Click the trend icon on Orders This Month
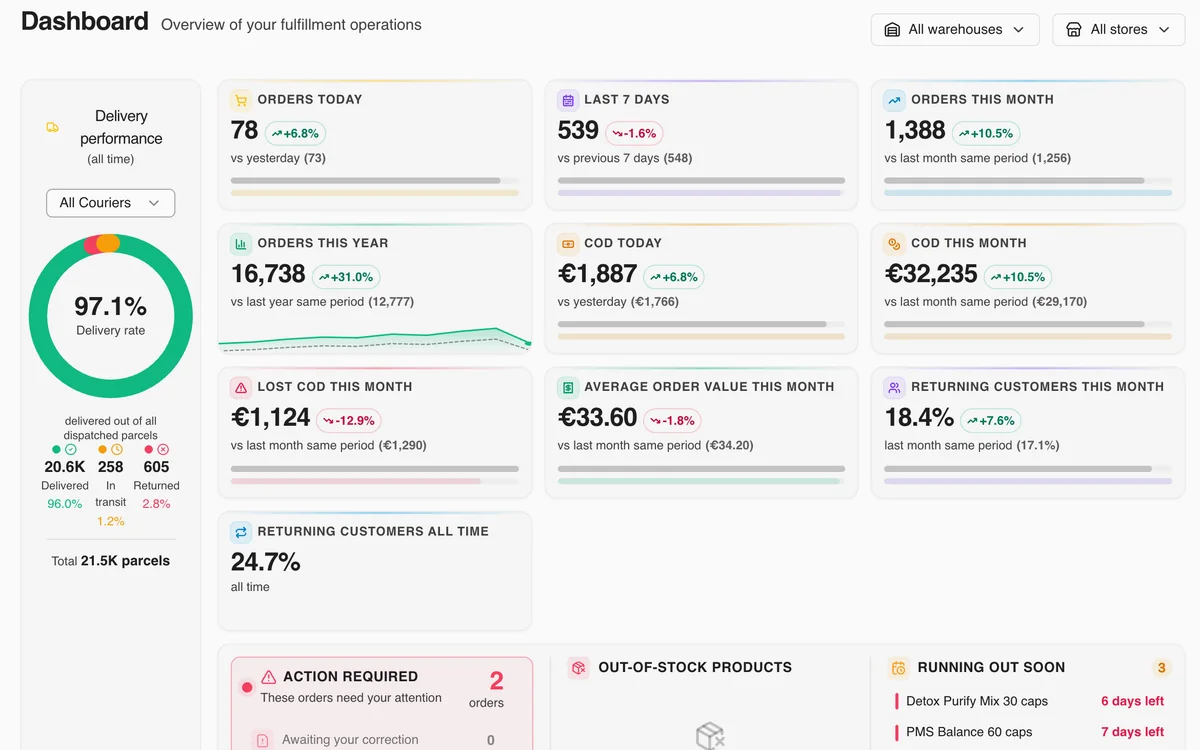 pyautogui.click(x=895, y=100)
